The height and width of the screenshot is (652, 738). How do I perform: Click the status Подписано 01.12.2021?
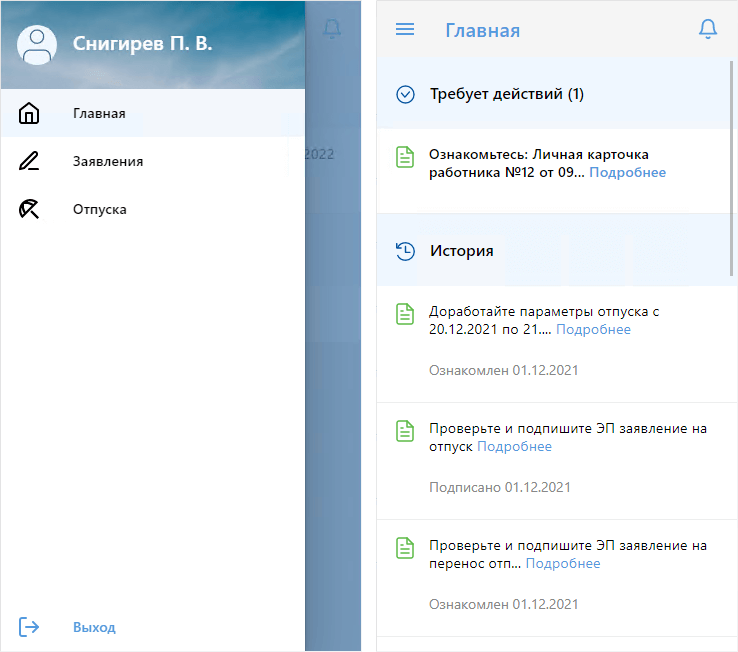tap(499, 487)
